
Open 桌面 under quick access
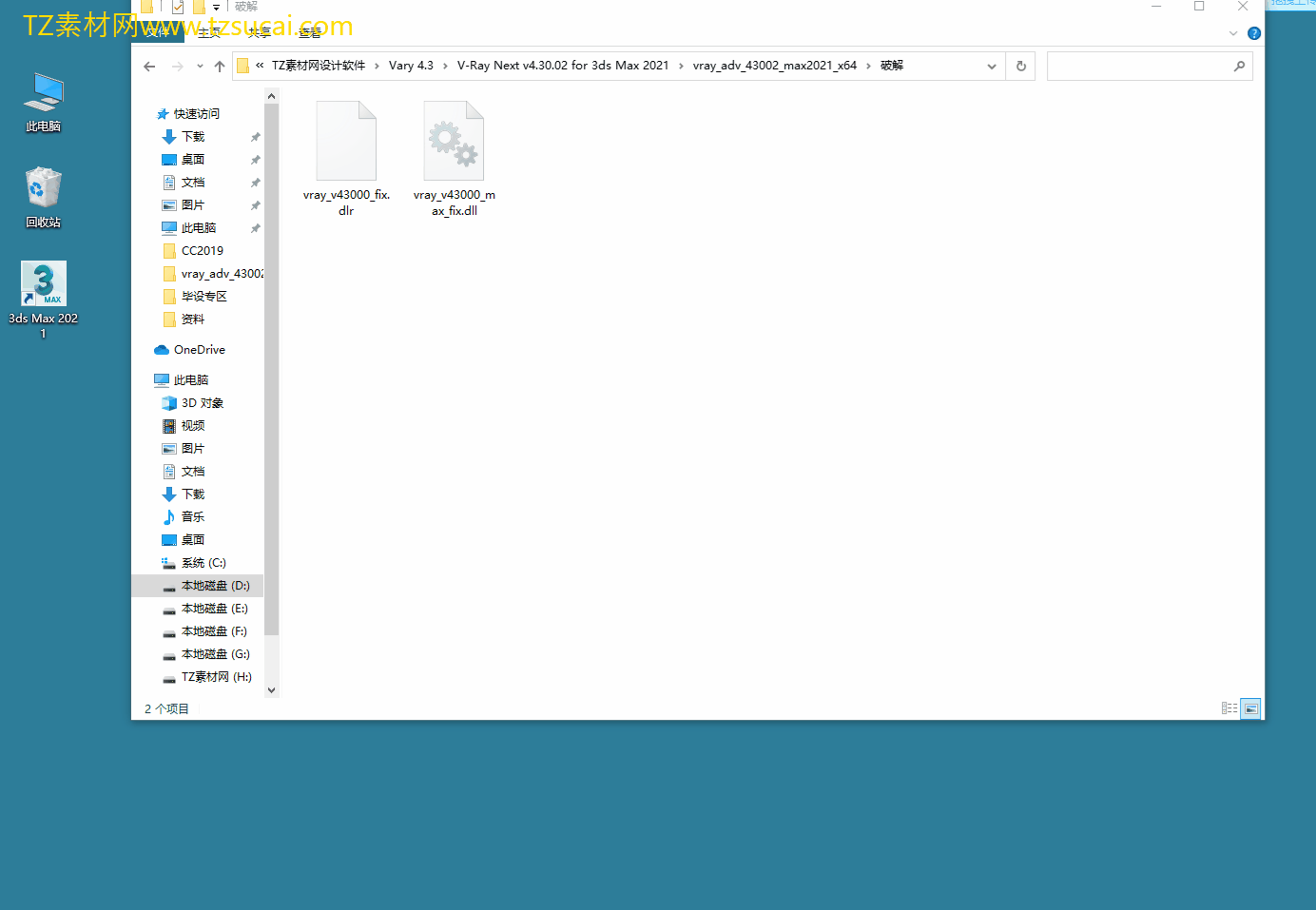point(184,160)
